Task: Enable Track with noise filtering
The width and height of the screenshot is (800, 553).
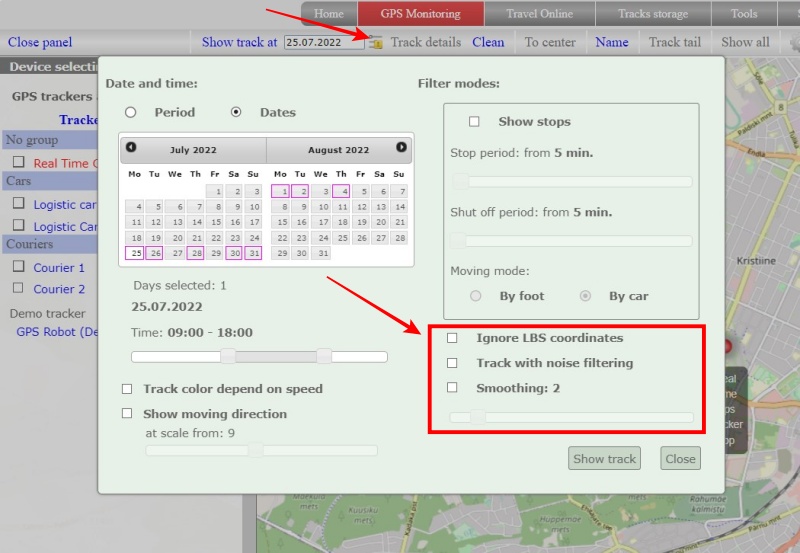Action: point(453,363)
